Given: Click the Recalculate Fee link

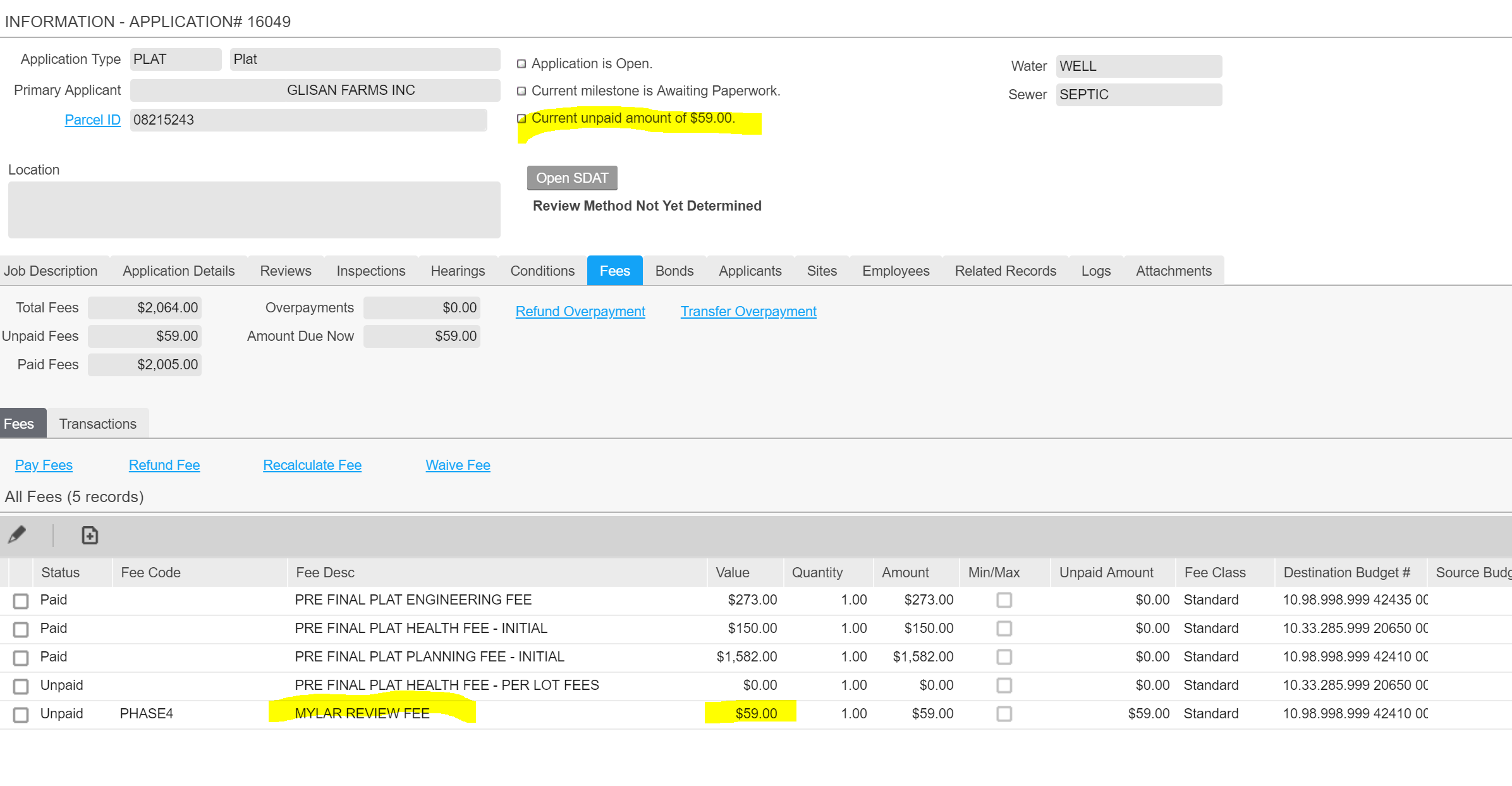Looking at the screenshot, I should [312, 465].
